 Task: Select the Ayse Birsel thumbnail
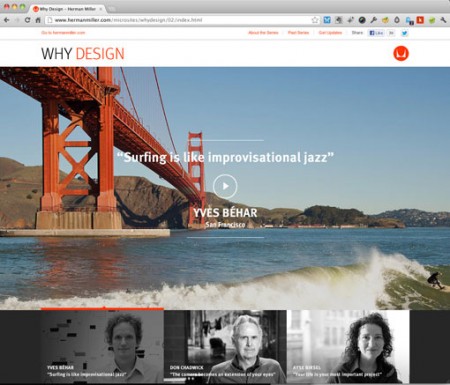pos(348,346)
